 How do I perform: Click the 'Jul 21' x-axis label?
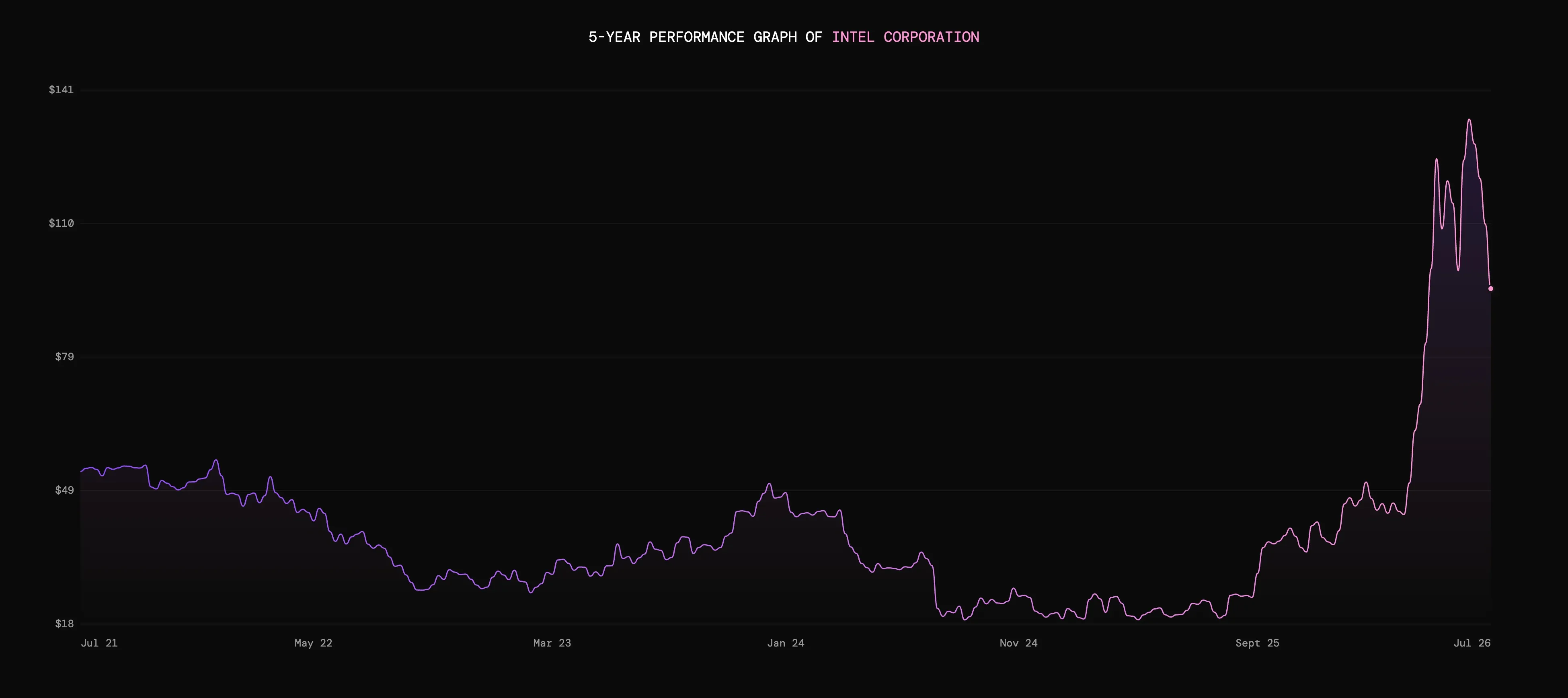click(x=99, y=643)
